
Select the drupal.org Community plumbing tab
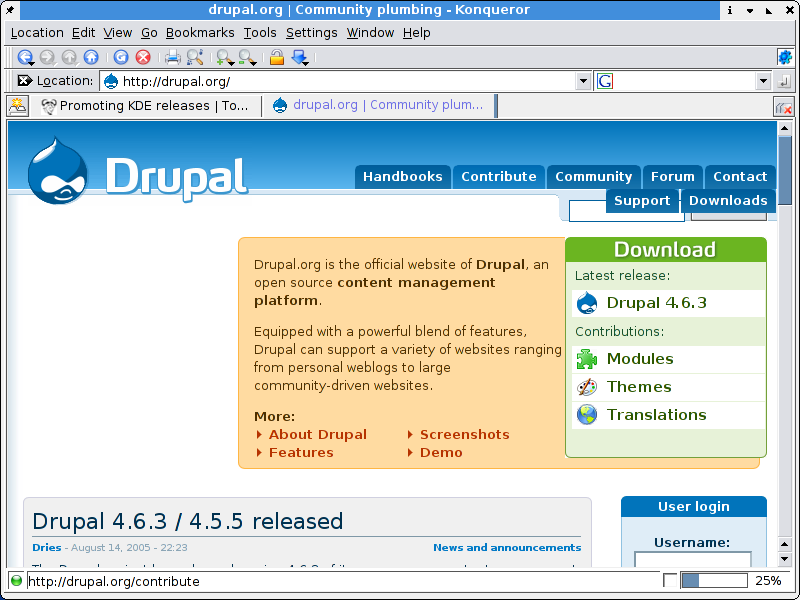point(378,105)
